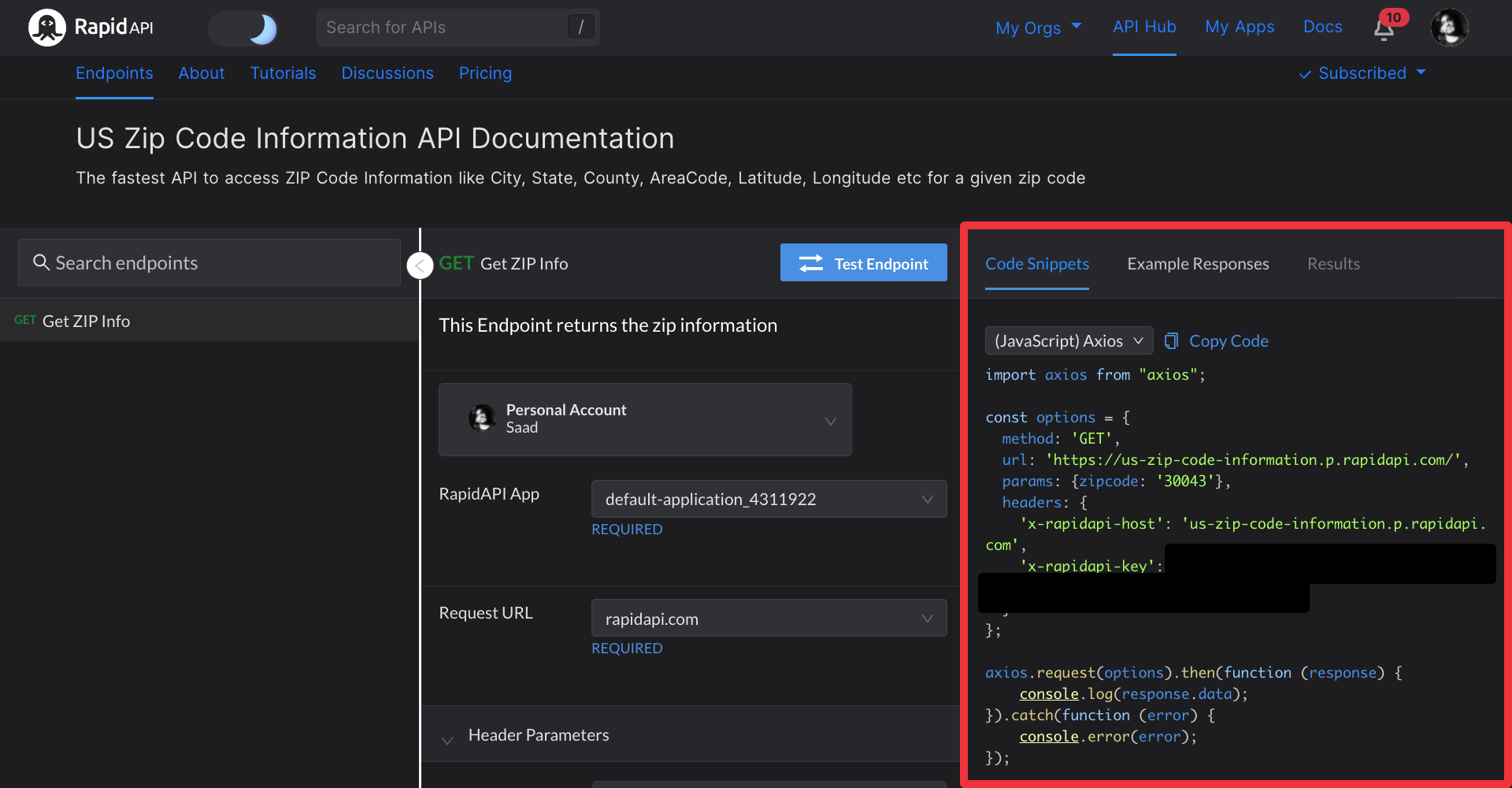
Task: Switch to the About tab
Action: point(202,73)
